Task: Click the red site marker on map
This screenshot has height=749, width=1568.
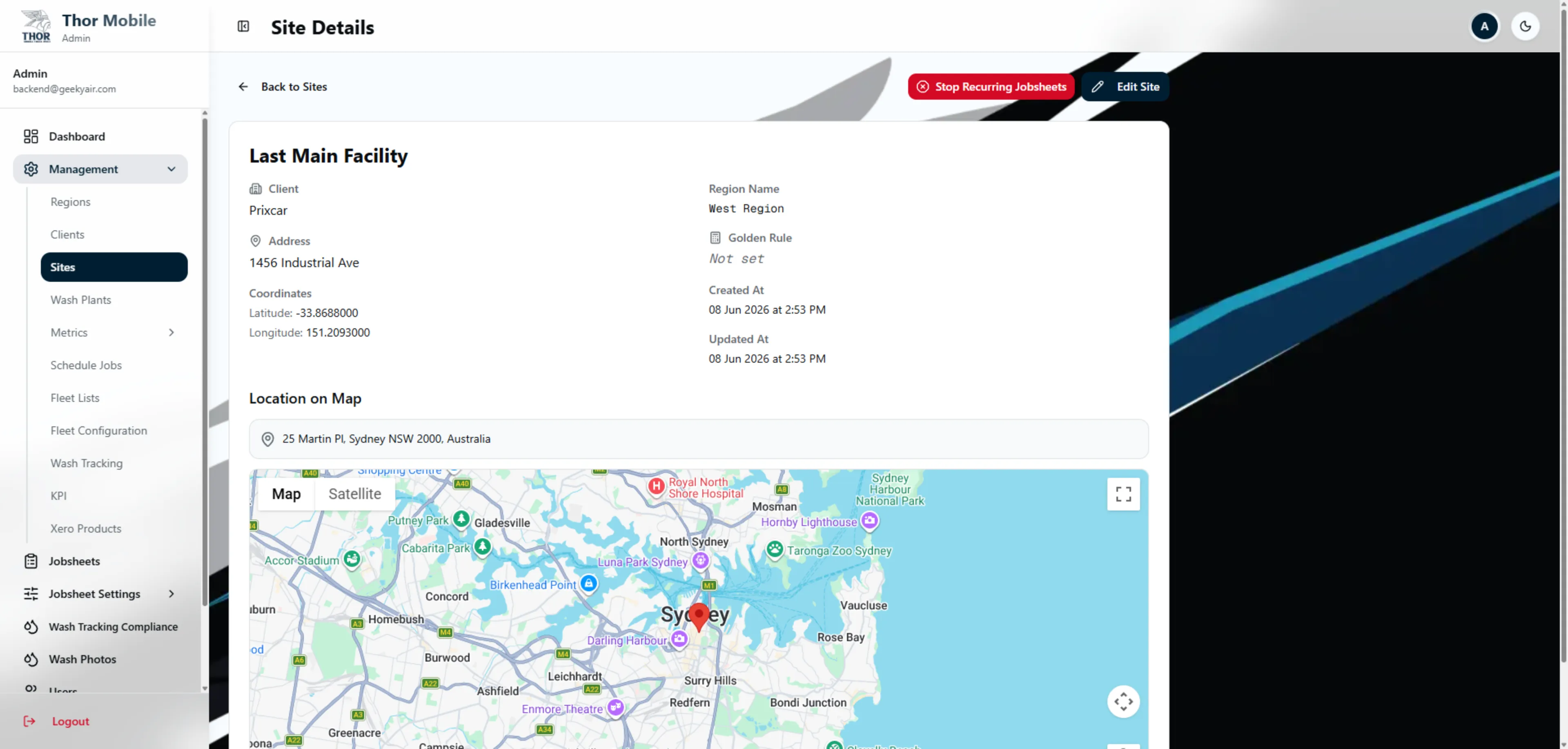Action: point(699,617)
